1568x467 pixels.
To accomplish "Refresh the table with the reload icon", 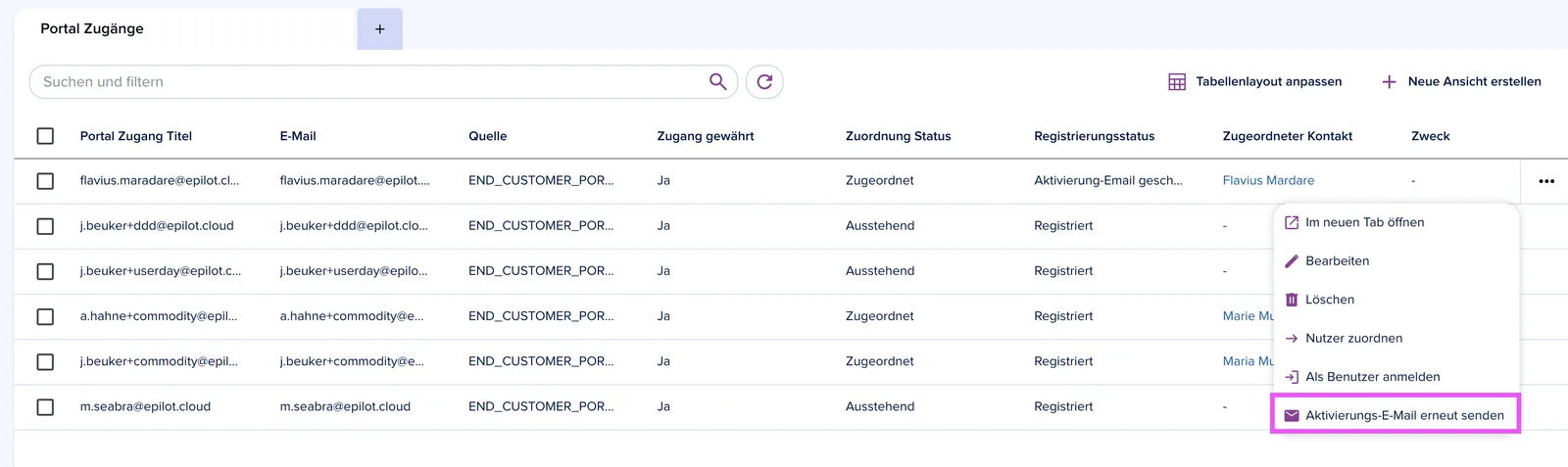I will (764, 81).
